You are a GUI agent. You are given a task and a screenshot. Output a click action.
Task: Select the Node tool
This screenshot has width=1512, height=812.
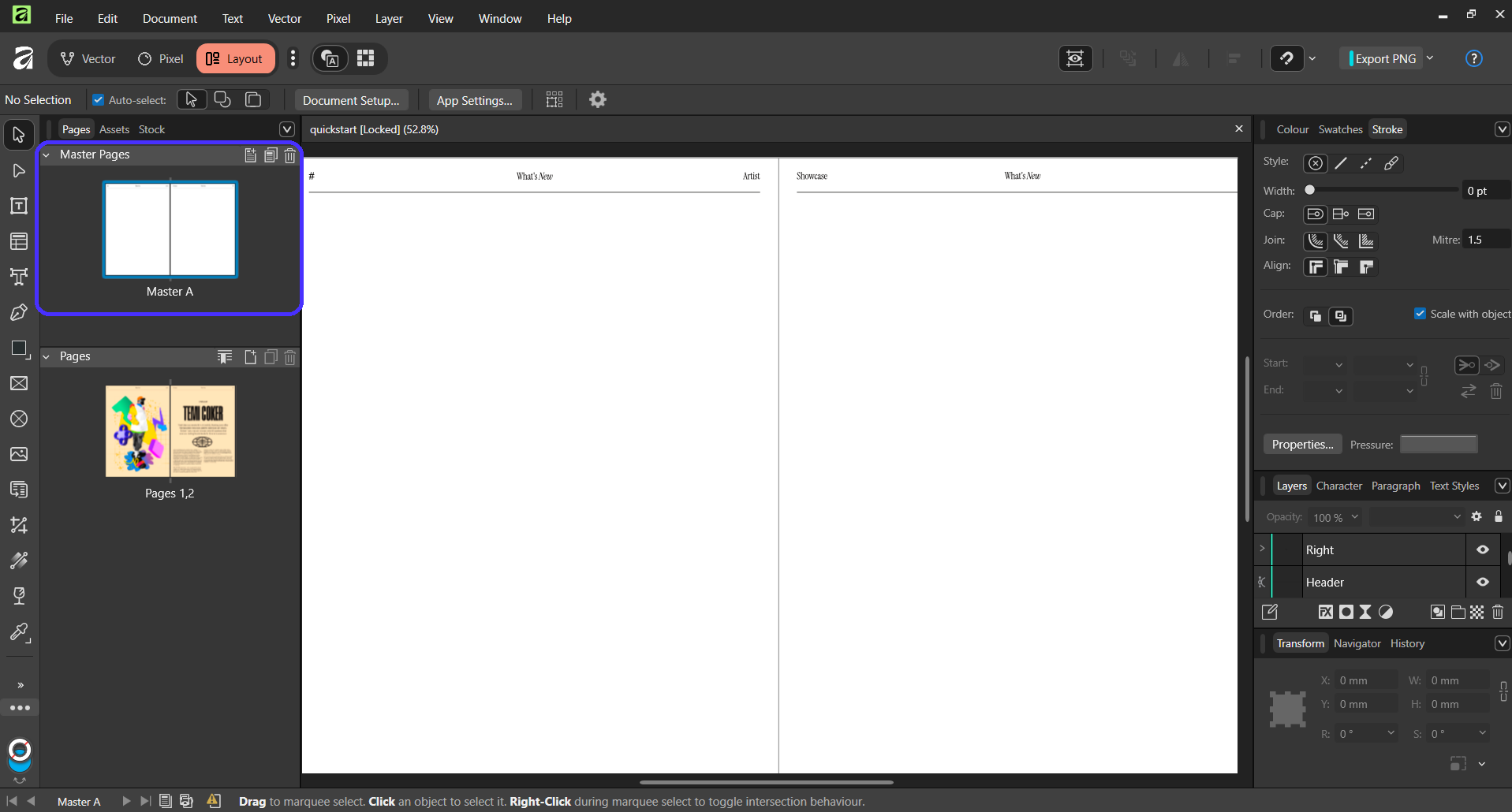(19, 170)
